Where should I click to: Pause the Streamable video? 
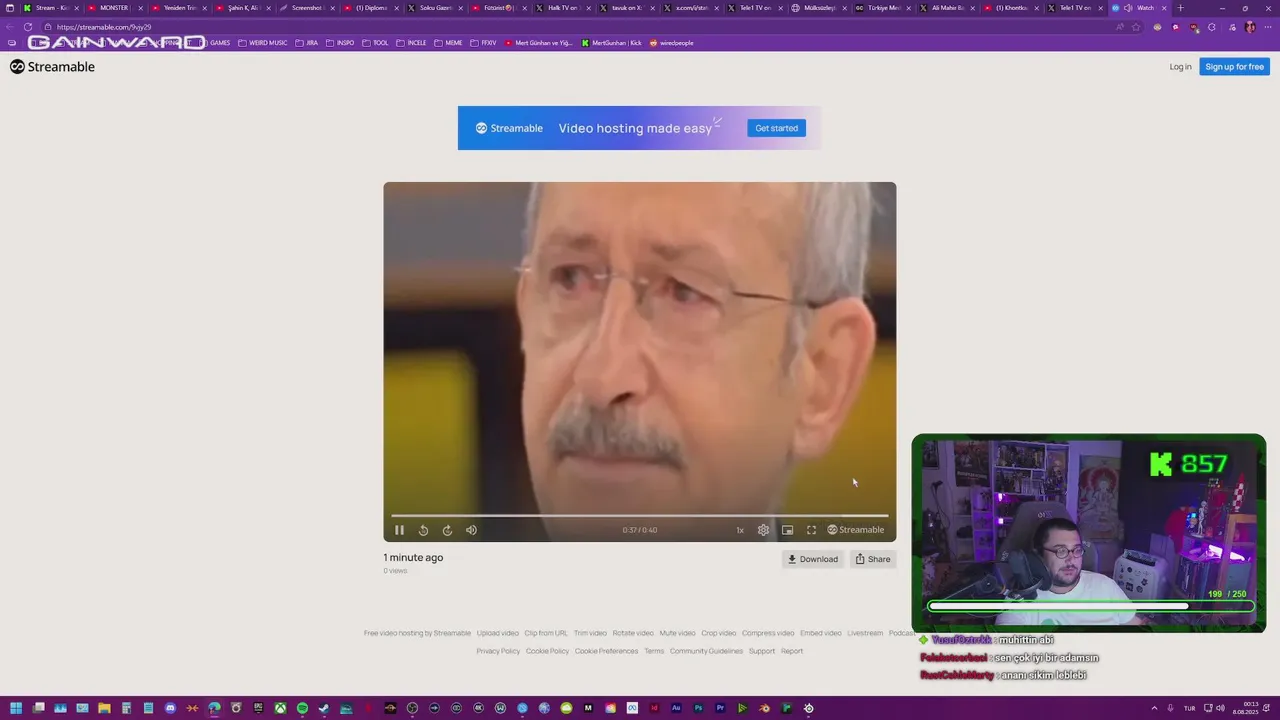tap(399, 530)
